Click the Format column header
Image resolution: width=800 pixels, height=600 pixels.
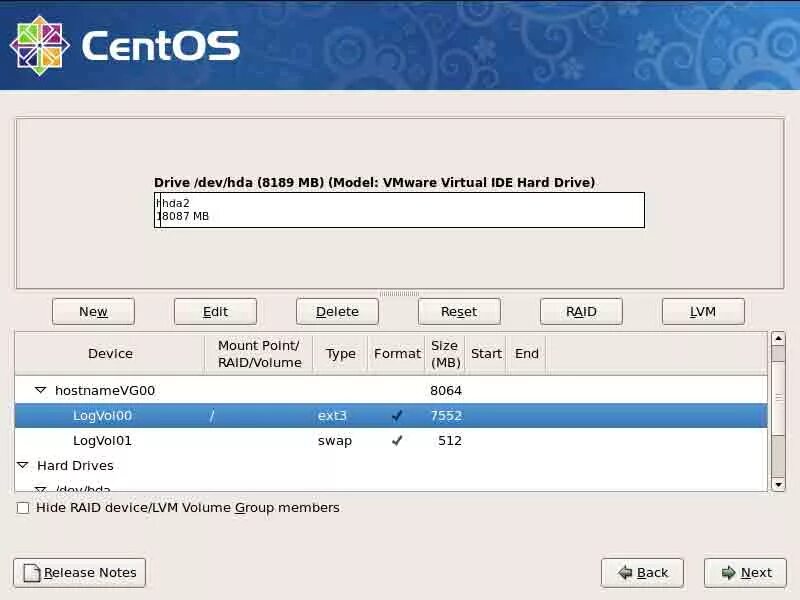pyautogui.click(x=397, y=354)
